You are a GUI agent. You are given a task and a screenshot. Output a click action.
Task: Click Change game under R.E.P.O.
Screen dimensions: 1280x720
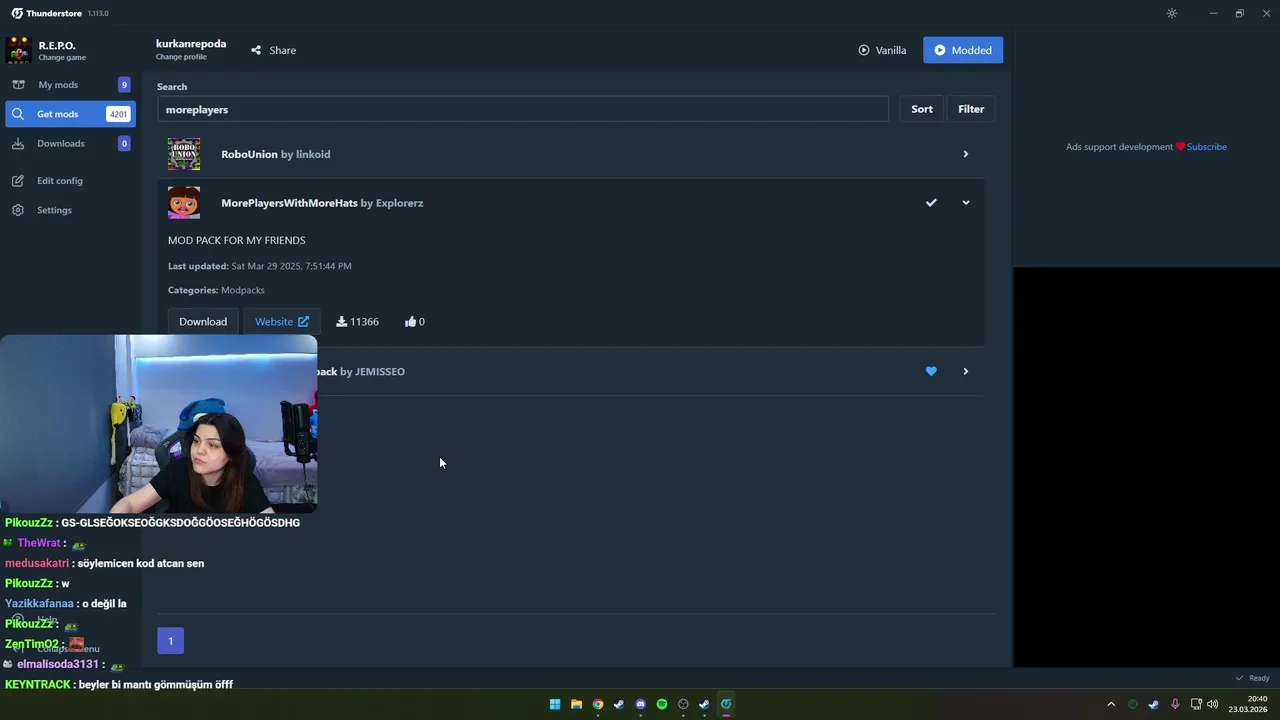62,58
